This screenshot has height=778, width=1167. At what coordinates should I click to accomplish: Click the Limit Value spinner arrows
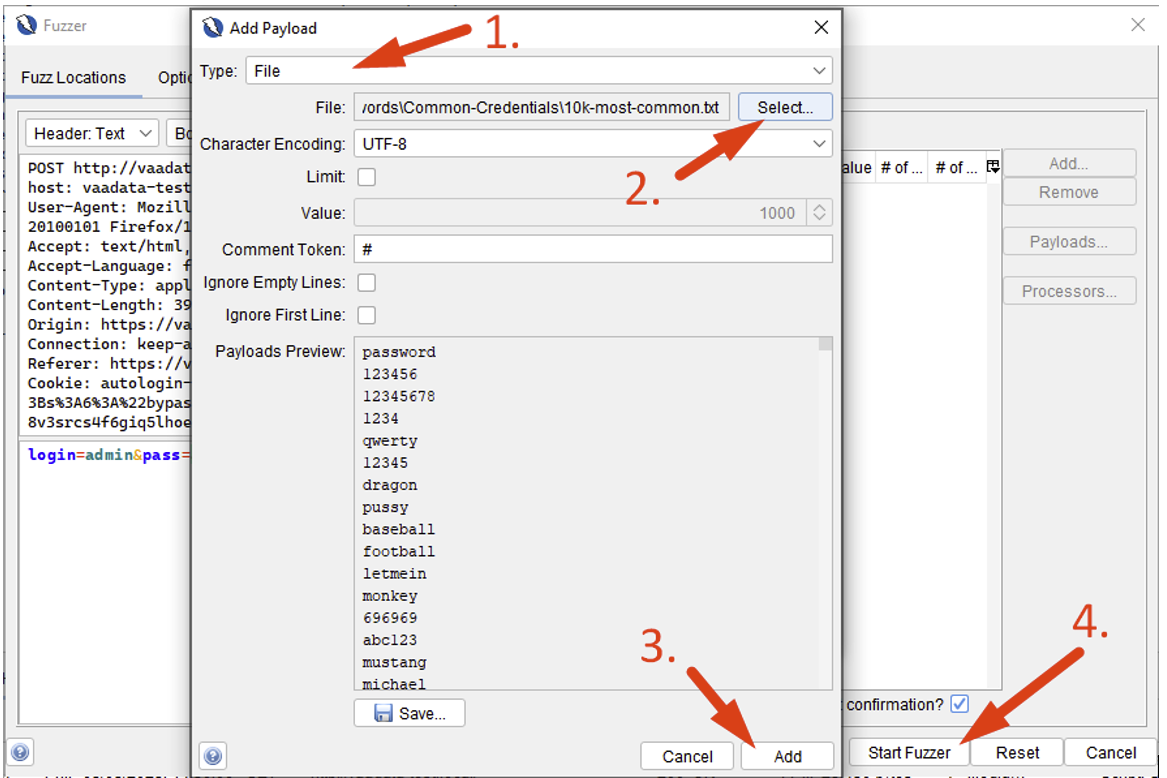[x=820, y=213]
